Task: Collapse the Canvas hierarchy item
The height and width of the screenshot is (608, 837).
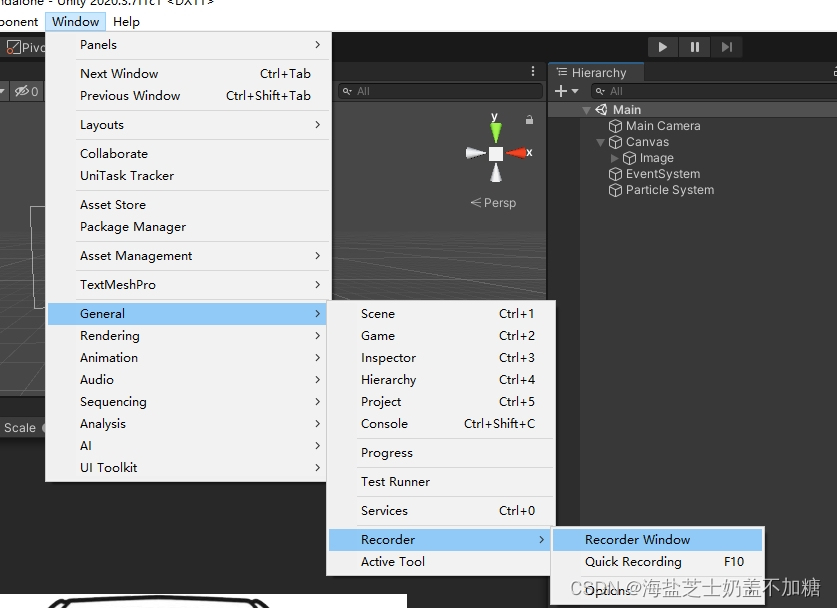Action: [601, 142]
